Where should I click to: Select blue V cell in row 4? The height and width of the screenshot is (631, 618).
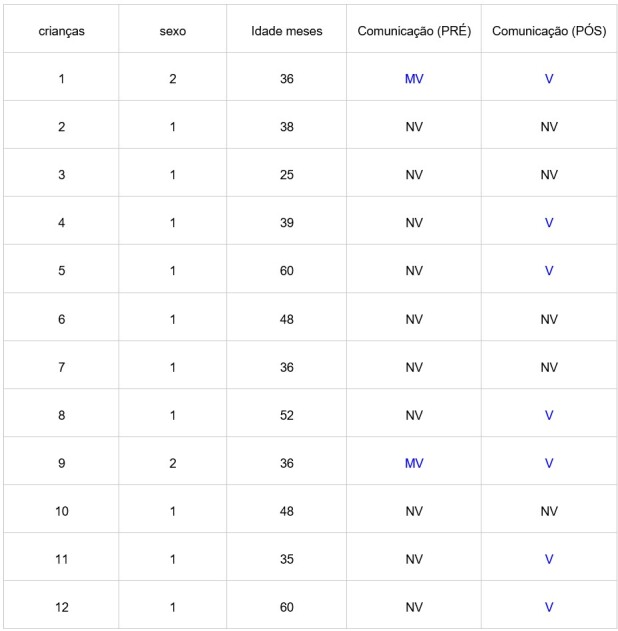point(549,223)
